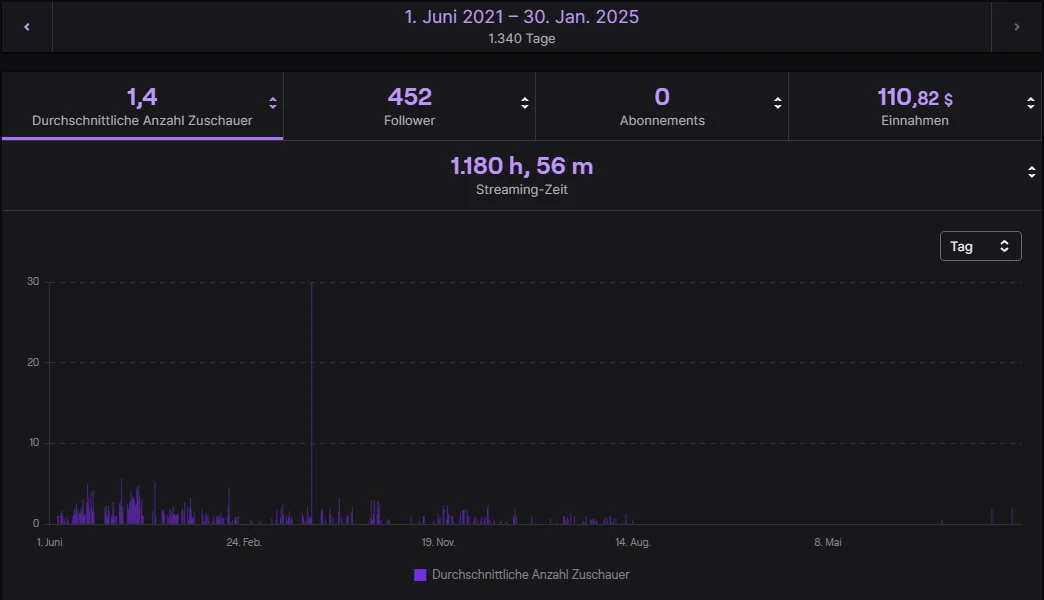Click up-down arrows on Durchschnittliche Anzahl Zuschauer tile
The image size is (1044, 600).
(272, 103)
